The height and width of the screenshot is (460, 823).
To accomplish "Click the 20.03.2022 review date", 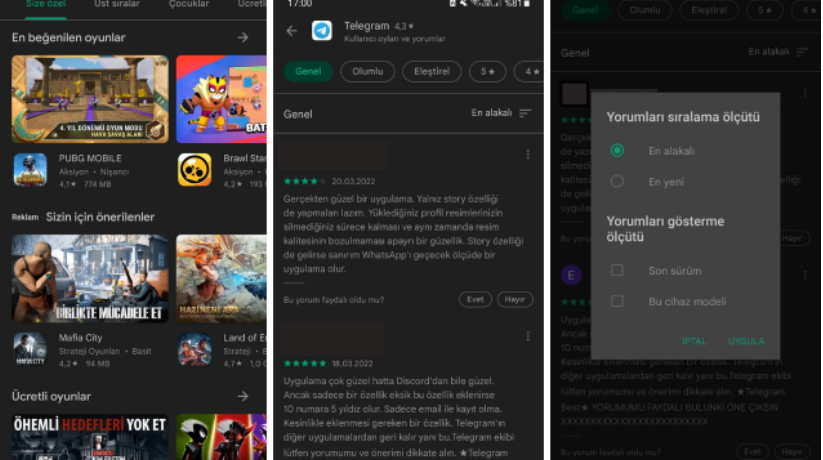I will coord(353,181).
